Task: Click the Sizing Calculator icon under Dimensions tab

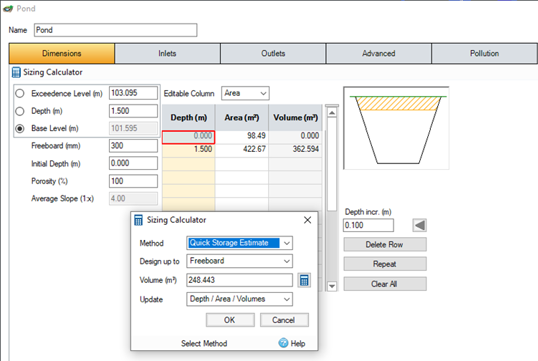Action: (16, 72)
